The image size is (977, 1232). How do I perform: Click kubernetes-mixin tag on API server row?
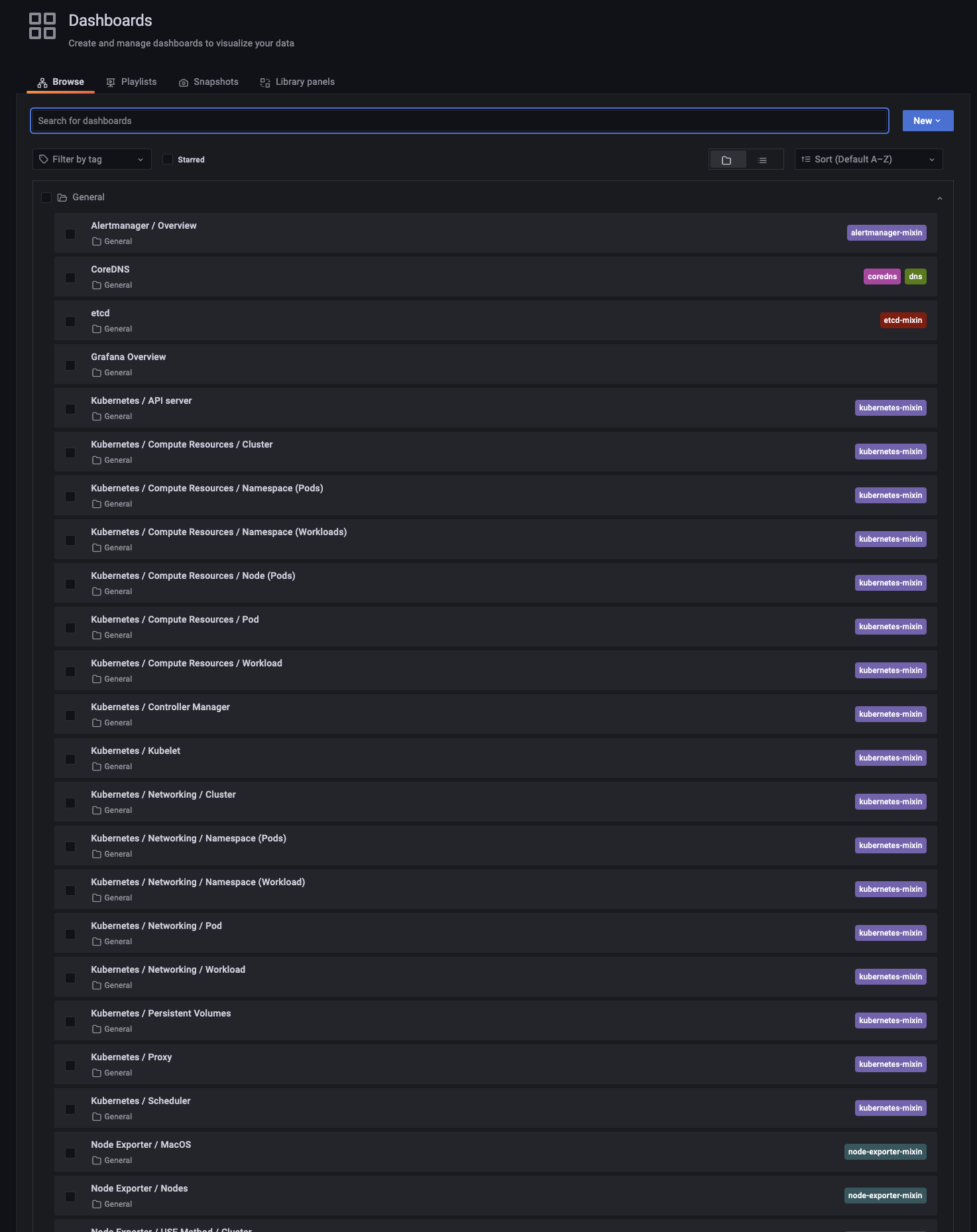(890, 408)
